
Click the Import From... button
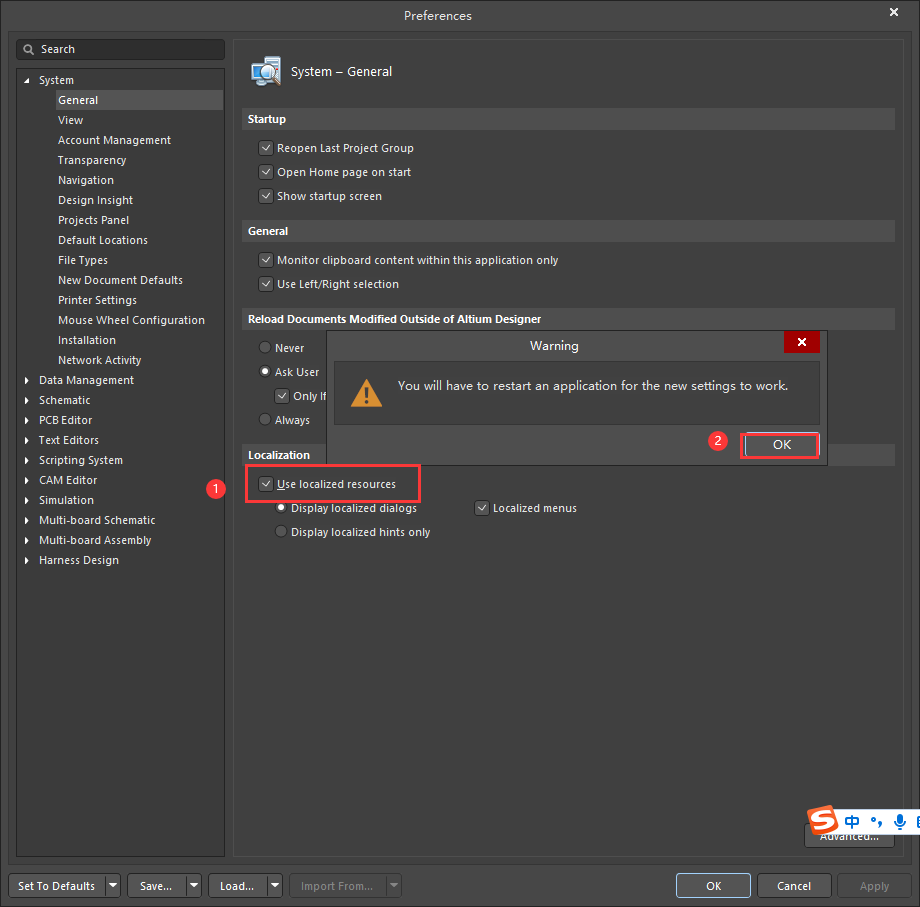tap(337, 886)
